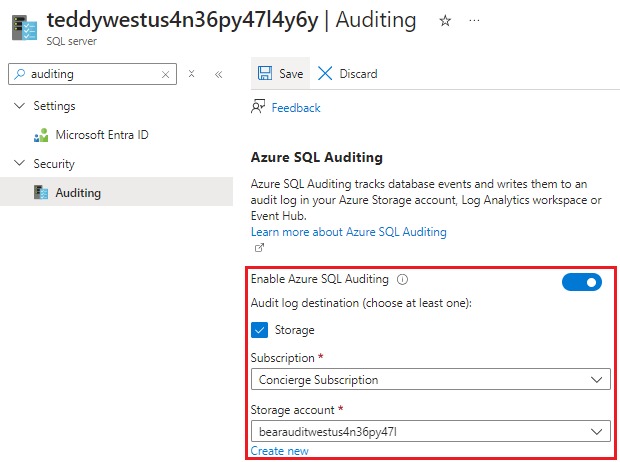The height and width of the screenshot is (462, 620).
Task: Click the Security group label
Action: coord(54,164)
